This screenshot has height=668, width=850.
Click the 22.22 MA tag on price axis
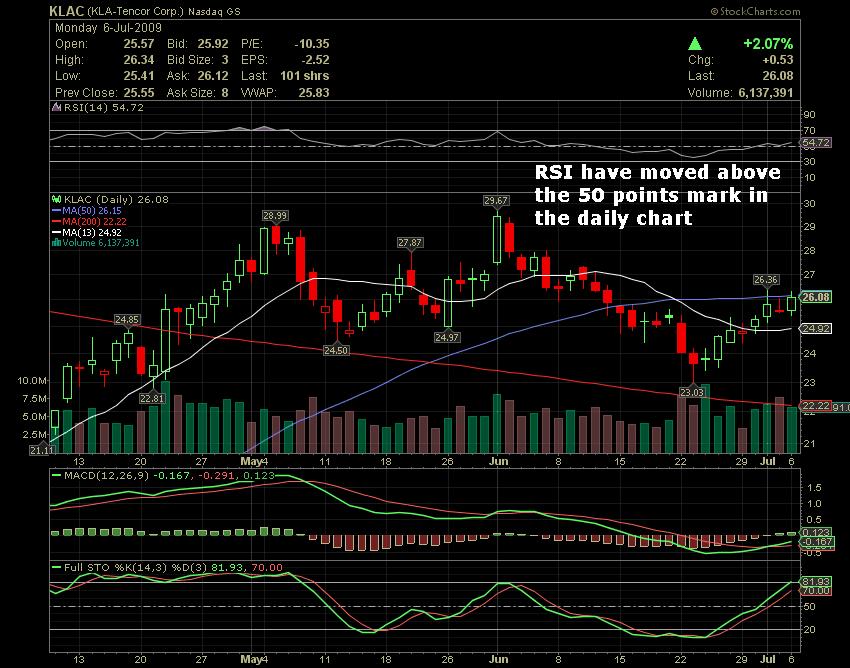pyautogui.click(x=816, y=406)
